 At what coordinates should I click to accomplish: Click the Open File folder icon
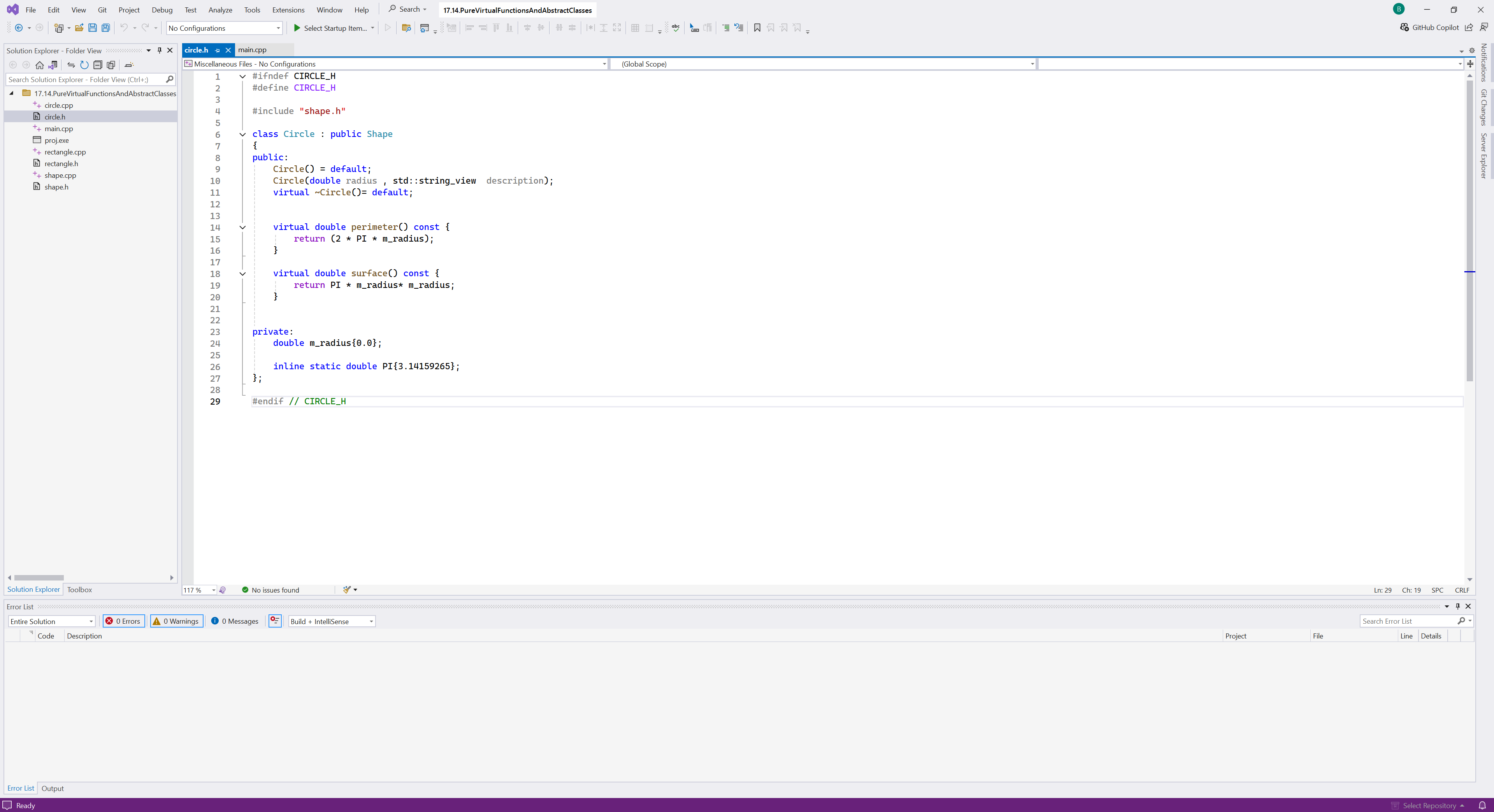pos(79,28)
